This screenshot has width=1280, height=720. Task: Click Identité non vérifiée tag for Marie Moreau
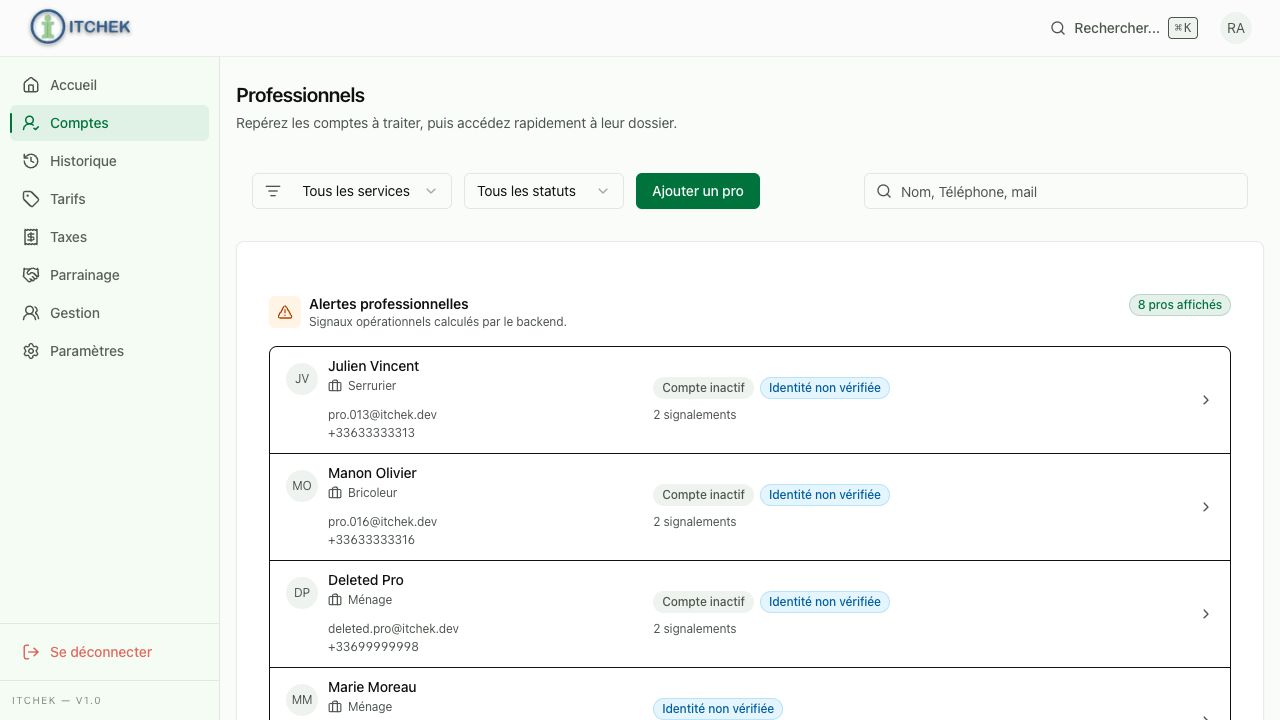[x=718, y=709]
